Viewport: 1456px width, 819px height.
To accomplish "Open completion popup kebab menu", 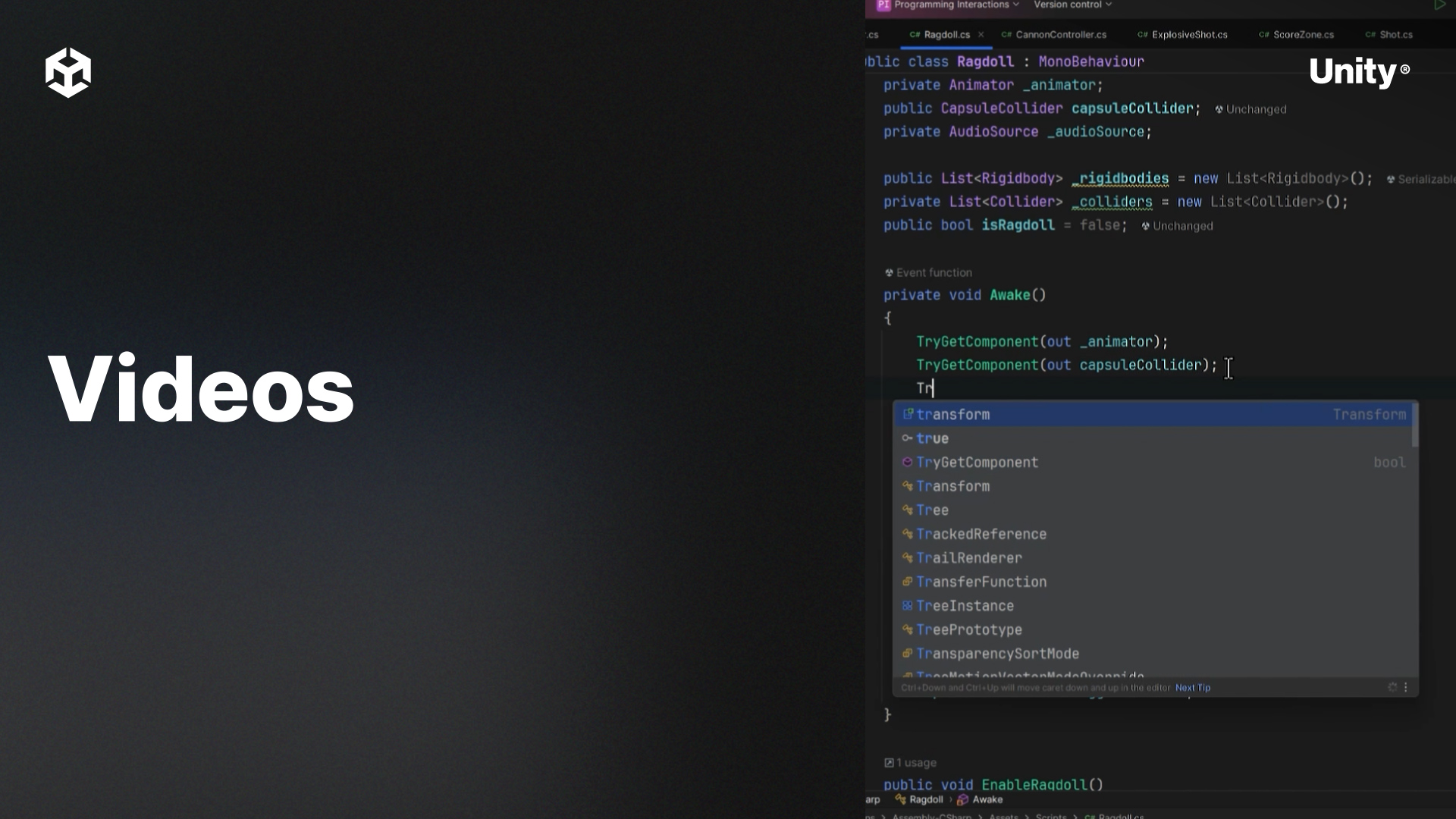I will pos(1406,687).
